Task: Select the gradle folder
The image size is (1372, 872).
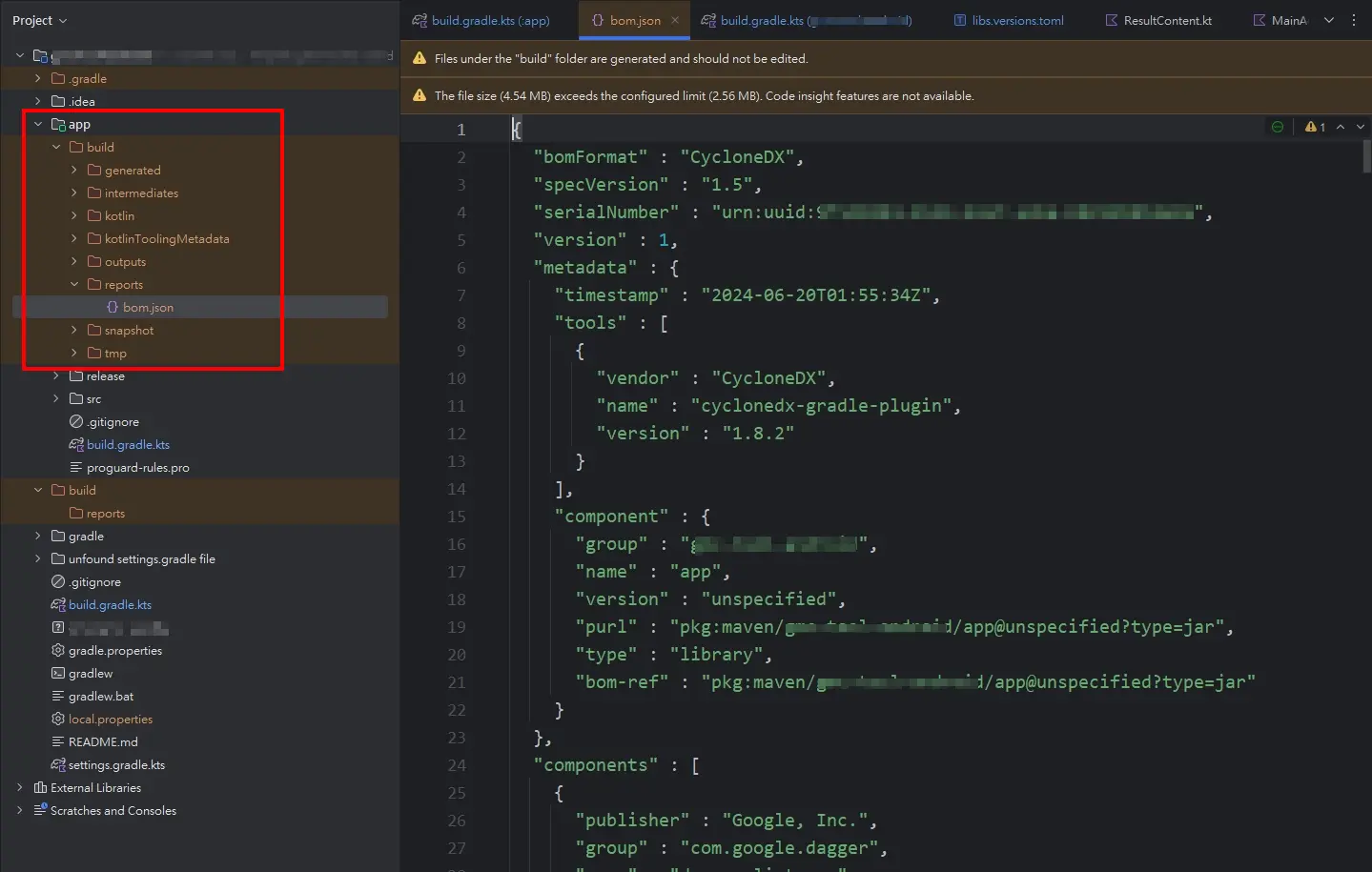Action: (86, 536)
